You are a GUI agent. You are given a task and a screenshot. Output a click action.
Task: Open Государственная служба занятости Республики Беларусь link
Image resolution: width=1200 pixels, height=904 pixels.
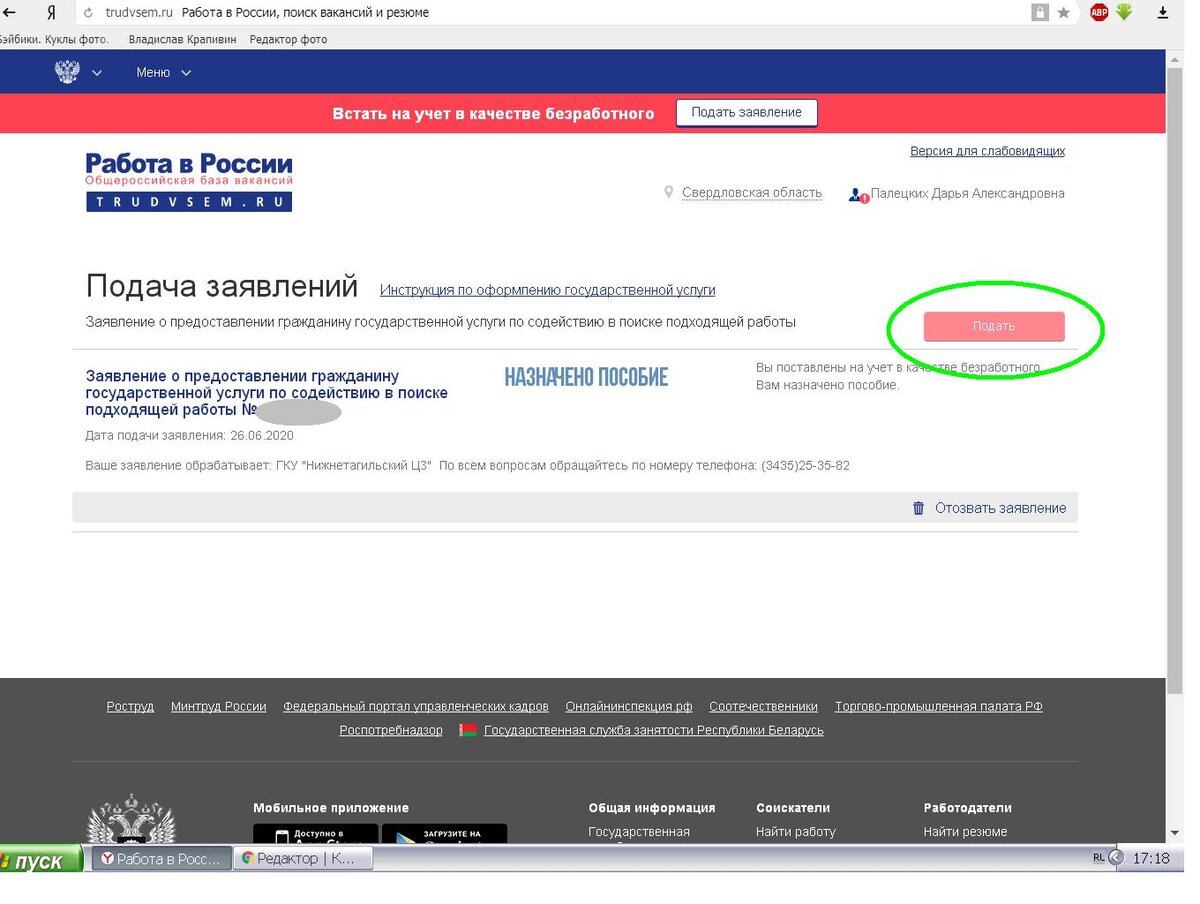pyautogui.click(x=654, y=730)
